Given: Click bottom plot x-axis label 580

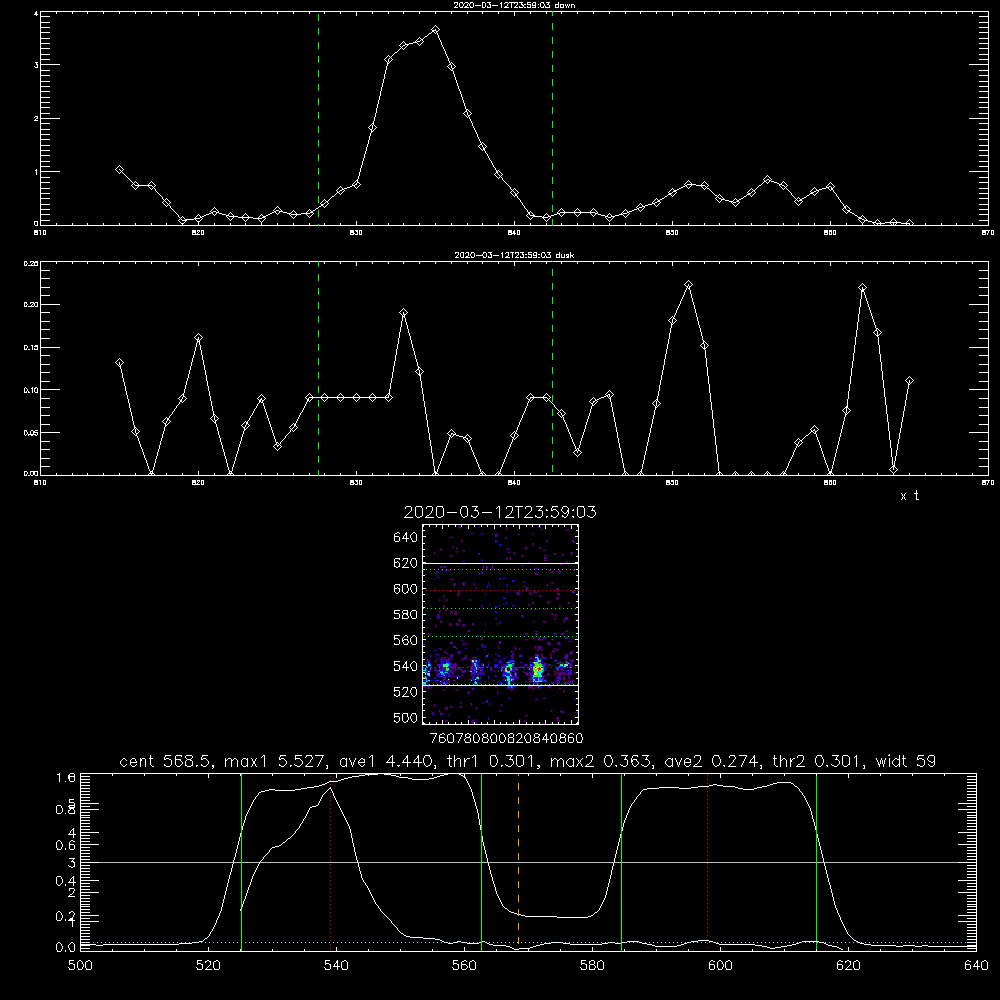Looking at the screenshot, I should 592,966.
